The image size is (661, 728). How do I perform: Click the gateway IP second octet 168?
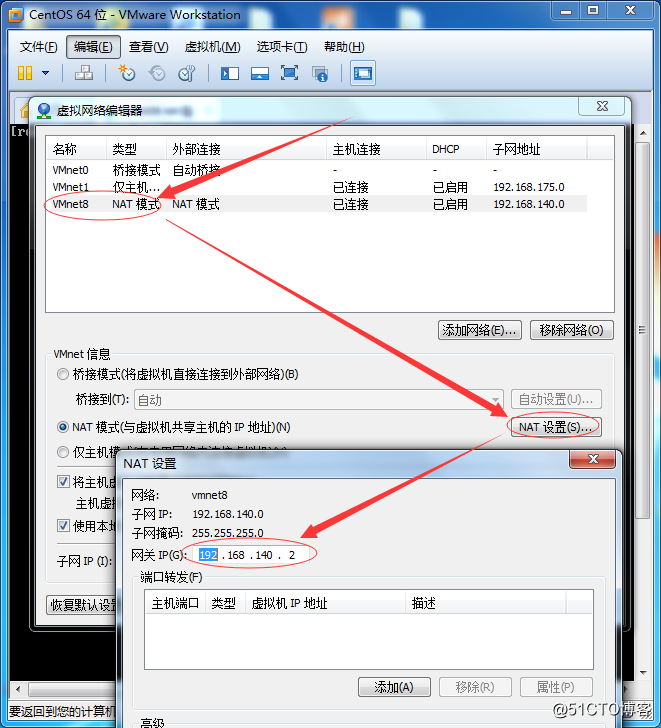[236, 555]
